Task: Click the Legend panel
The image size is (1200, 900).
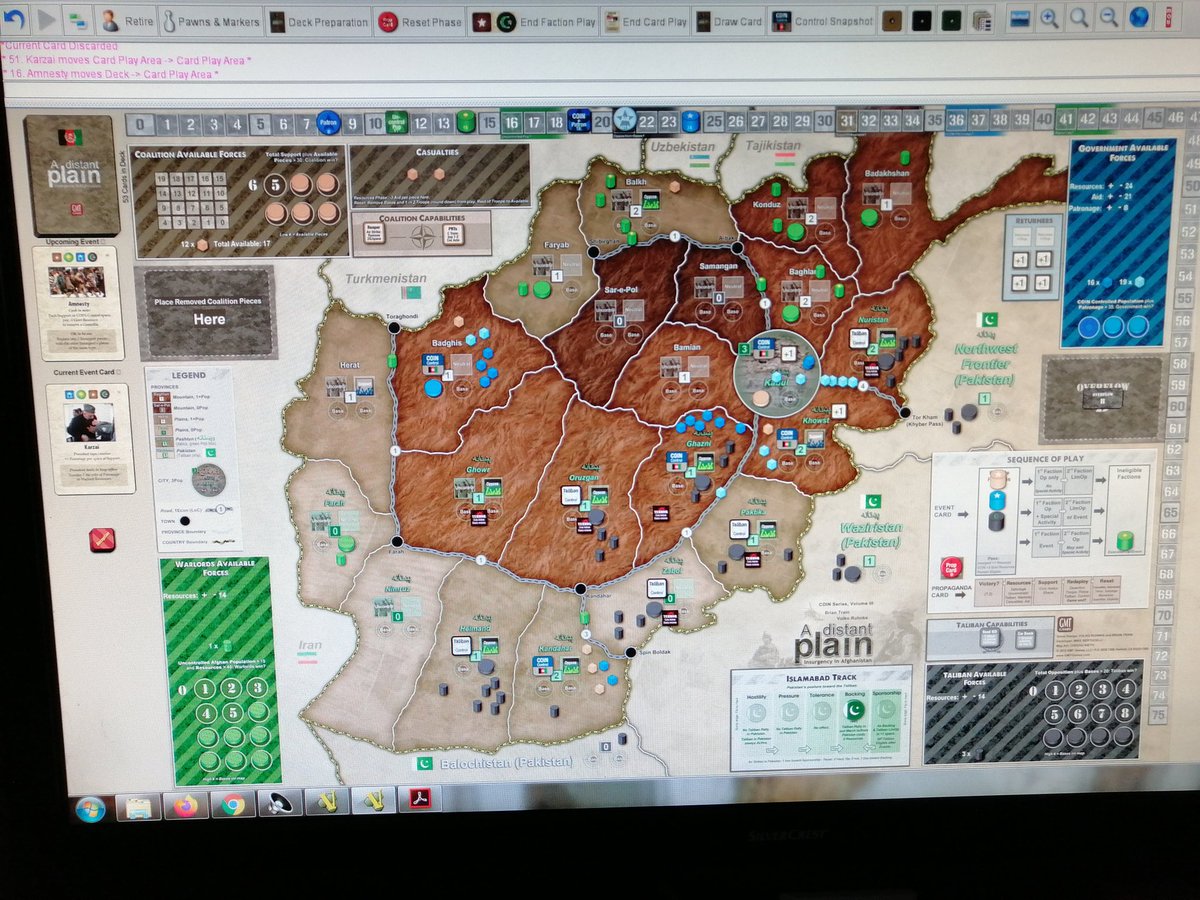Action: pyautogui.click(x=193, y=458)
